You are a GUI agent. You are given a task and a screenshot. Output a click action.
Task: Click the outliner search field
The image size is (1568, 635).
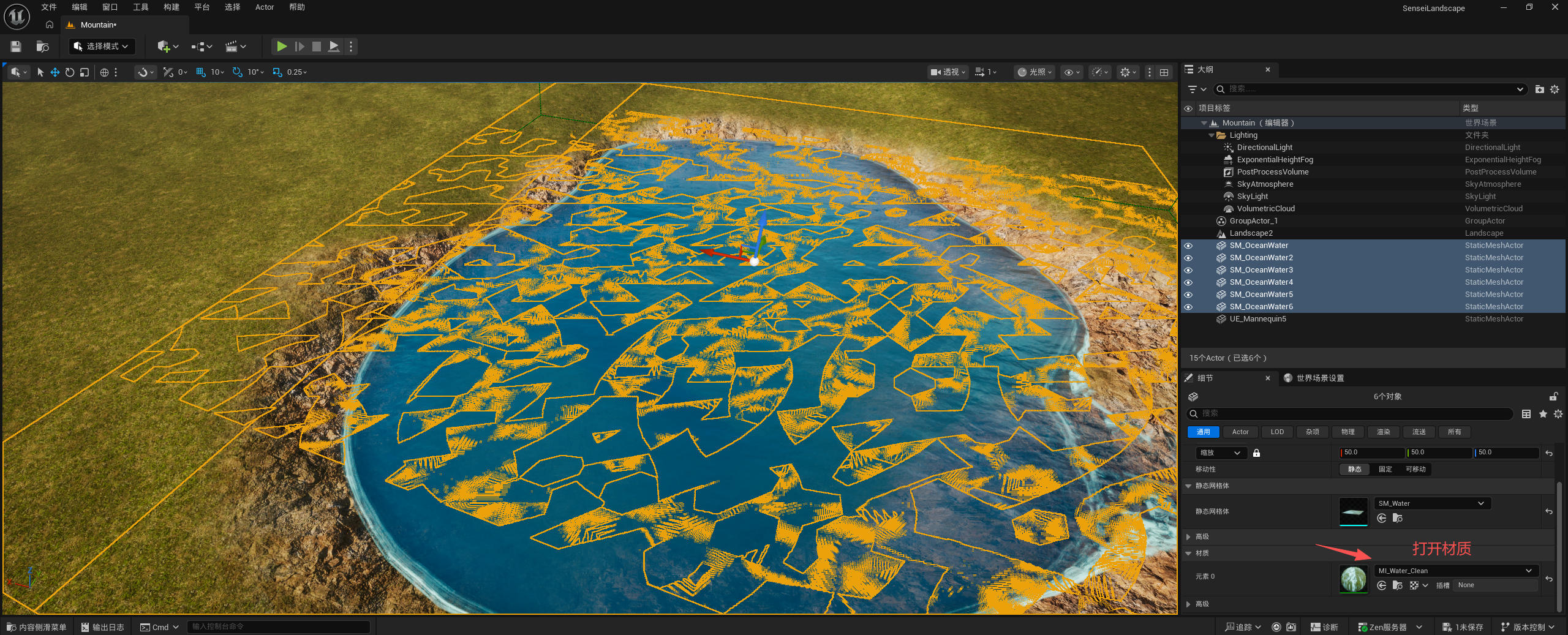[x=1369, y=89]
